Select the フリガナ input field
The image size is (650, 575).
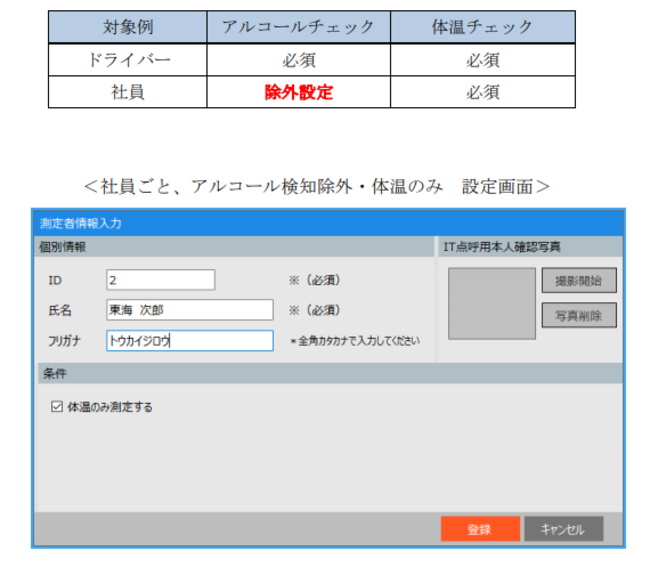tap(189, 341)
